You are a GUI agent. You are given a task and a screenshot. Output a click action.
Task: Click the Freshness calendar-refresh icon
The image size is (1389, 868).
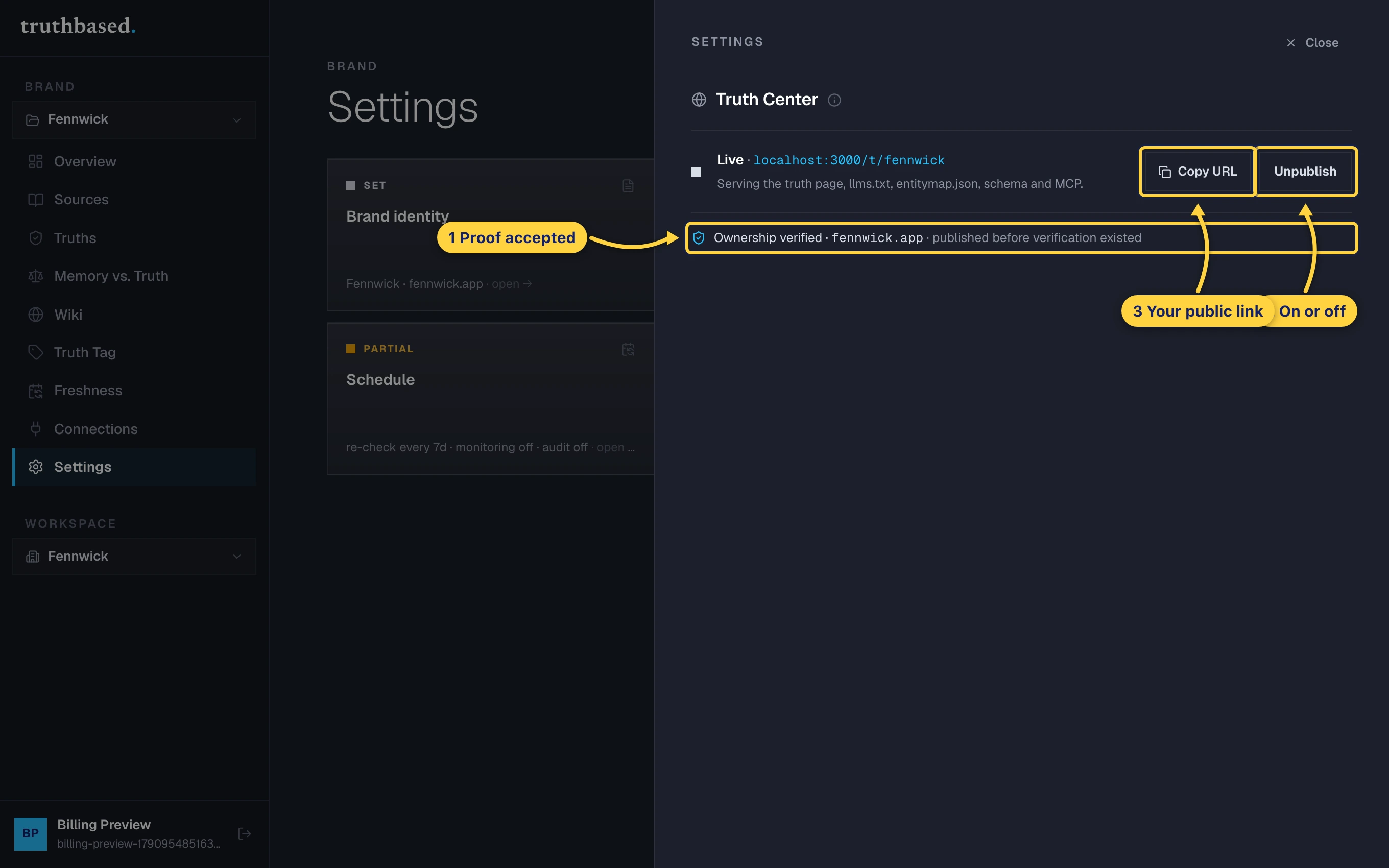tap(36, 391)
